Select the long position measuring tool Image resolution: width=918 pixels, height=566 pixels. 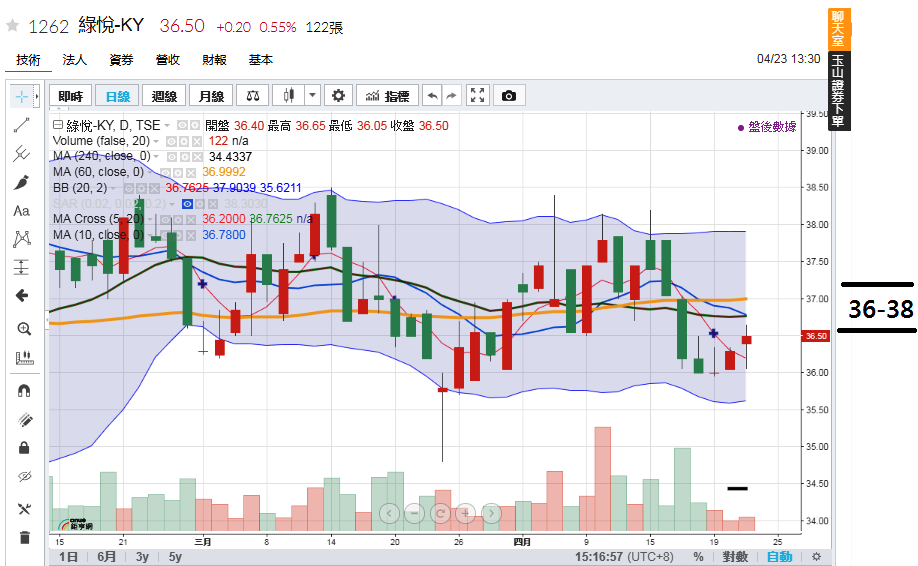pyautogui.click(x=22, y=267)
